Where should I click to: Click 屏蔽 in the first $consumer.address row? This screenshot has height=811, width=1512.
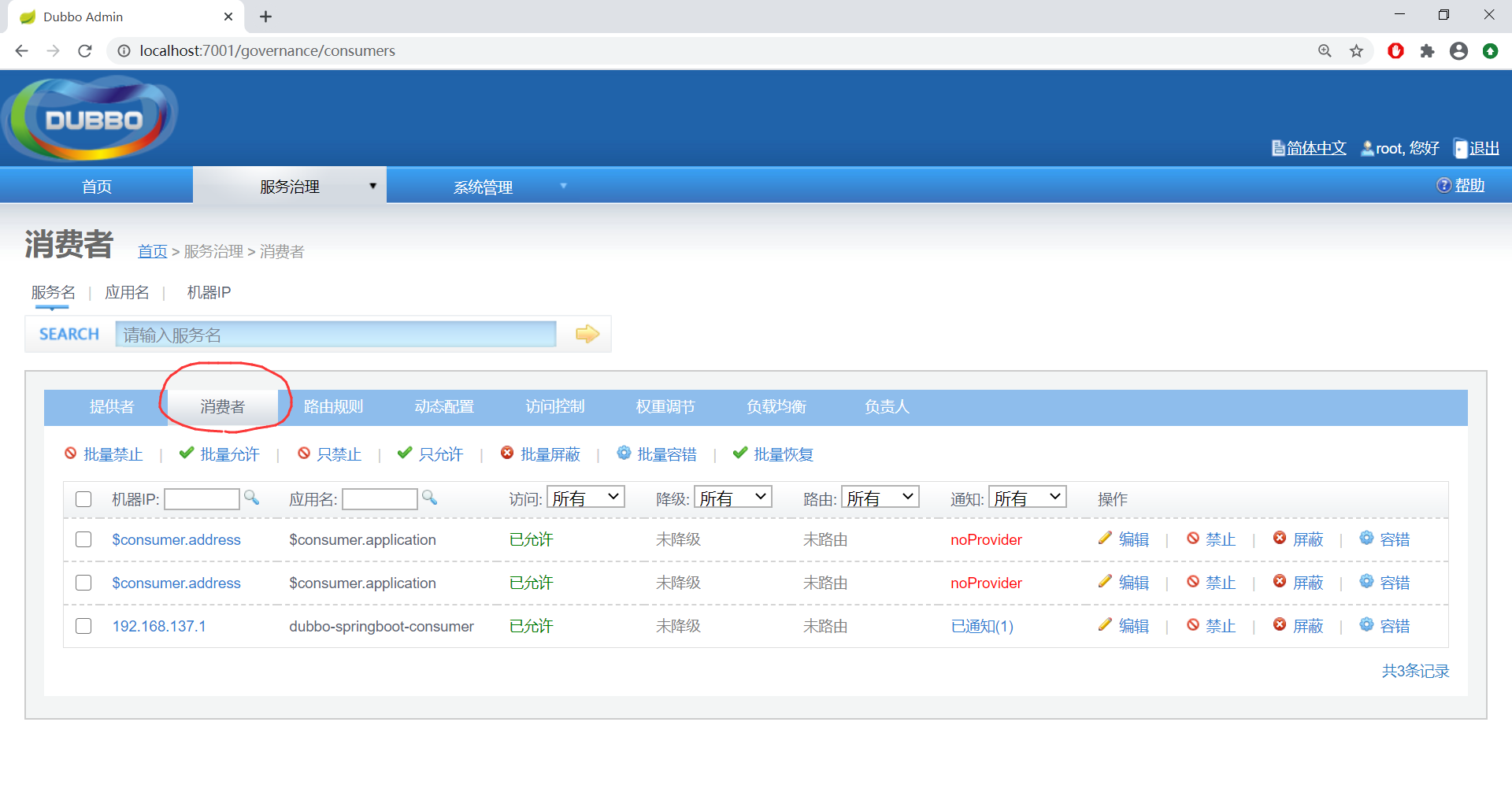pyautogui.click(x=1308, y=539)
